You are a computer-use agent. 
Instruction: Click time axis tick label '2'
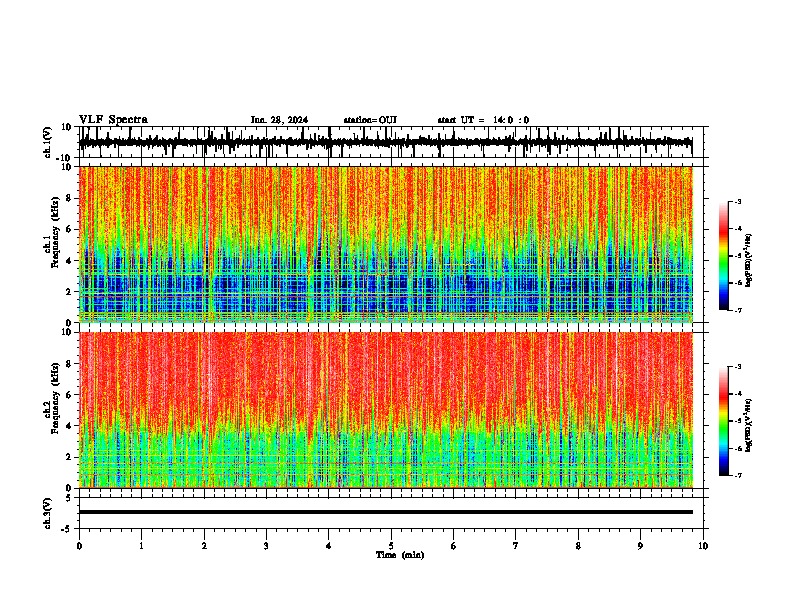coord(204,546)
